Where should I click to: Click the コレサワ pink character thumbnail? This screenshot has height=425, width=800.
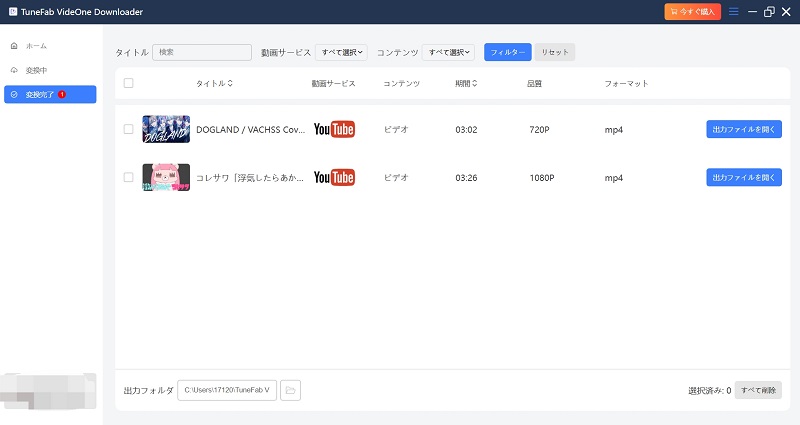(166, 177)
